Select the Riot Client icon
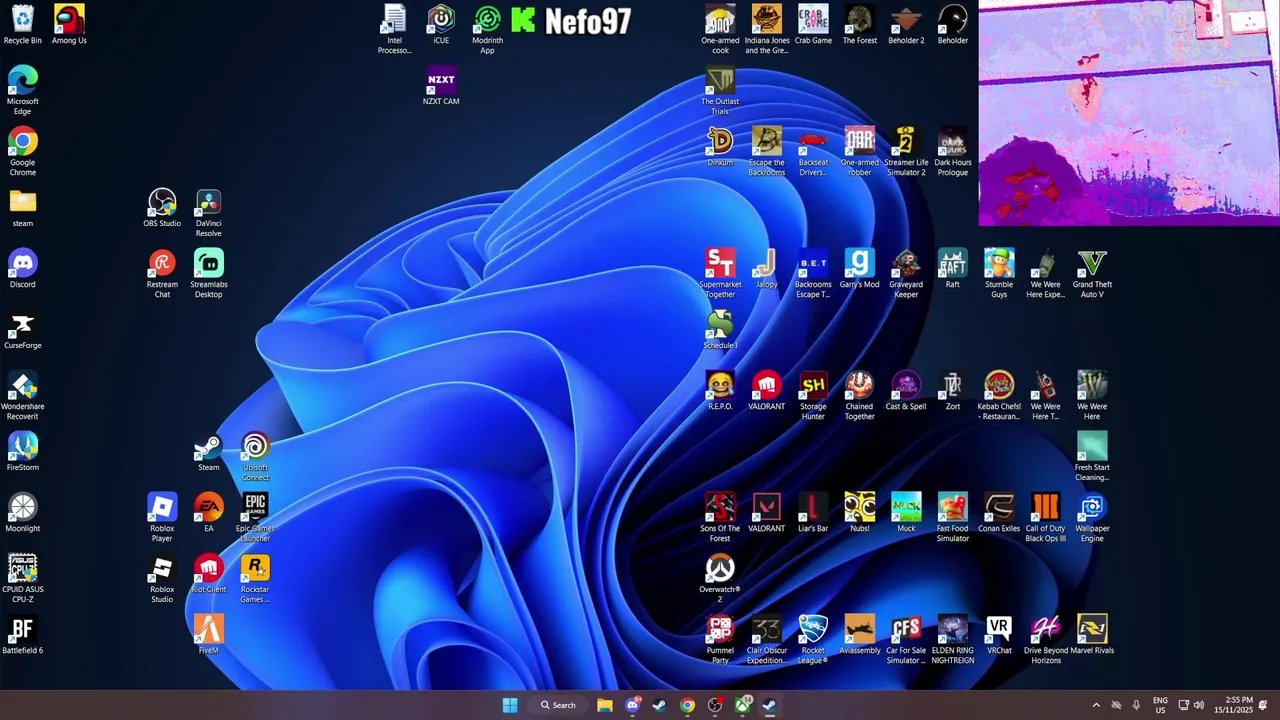The width and height of the screenshot is (1280, 720). click(208, 574)
